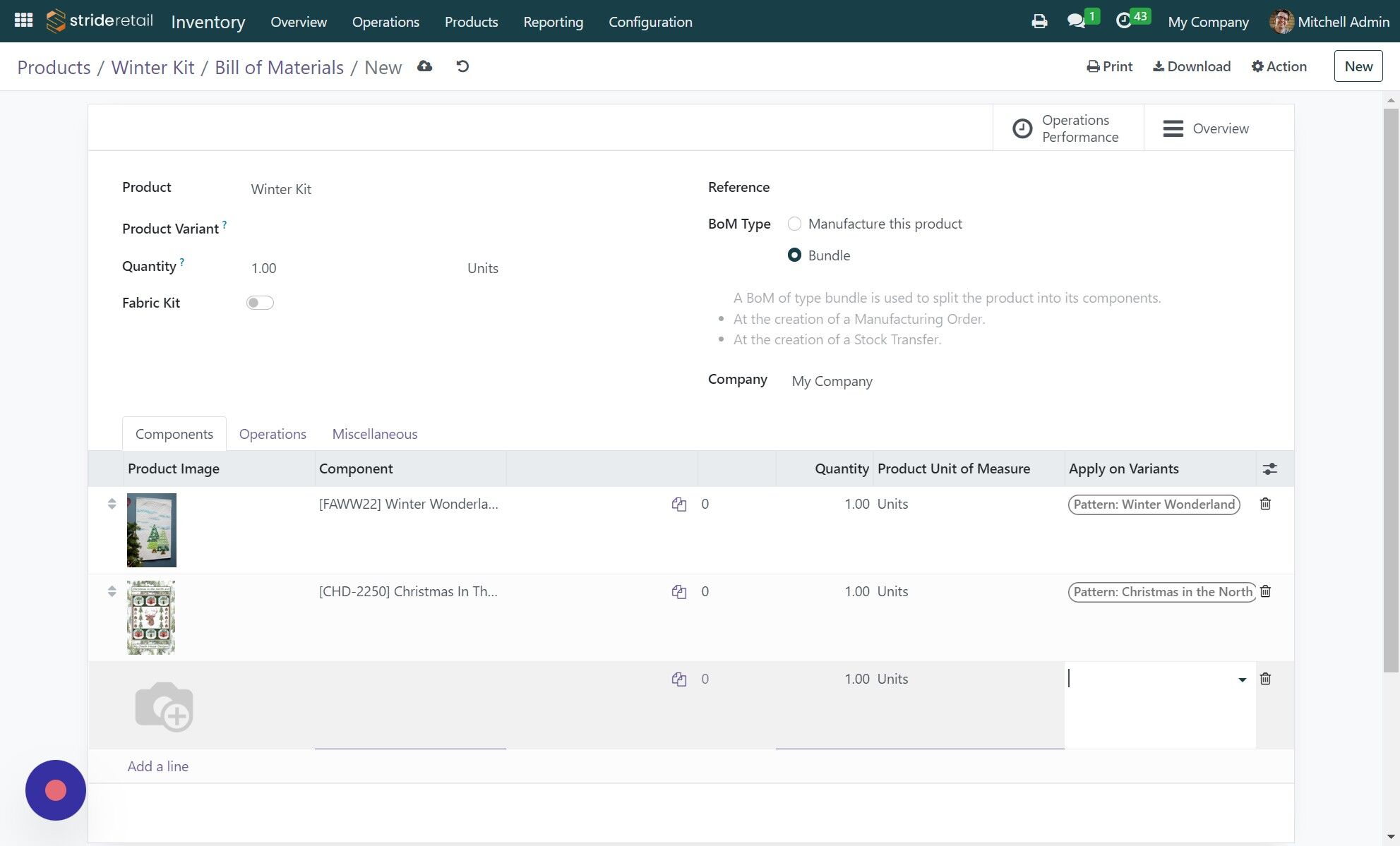1400x846 pixels.
Task: Select Manufacture this product radio
Action: [x=794, y=224]
